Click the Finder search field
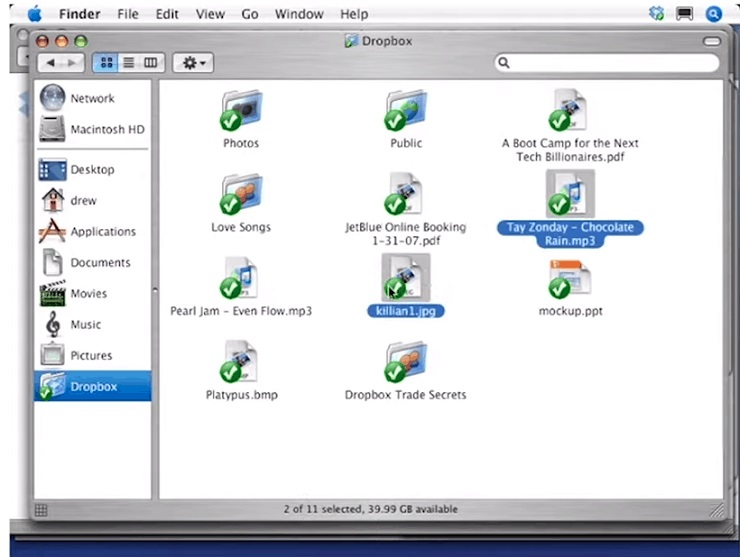This screenshot has height=557, width=740. pyautogui.click(x=607, y=63)
